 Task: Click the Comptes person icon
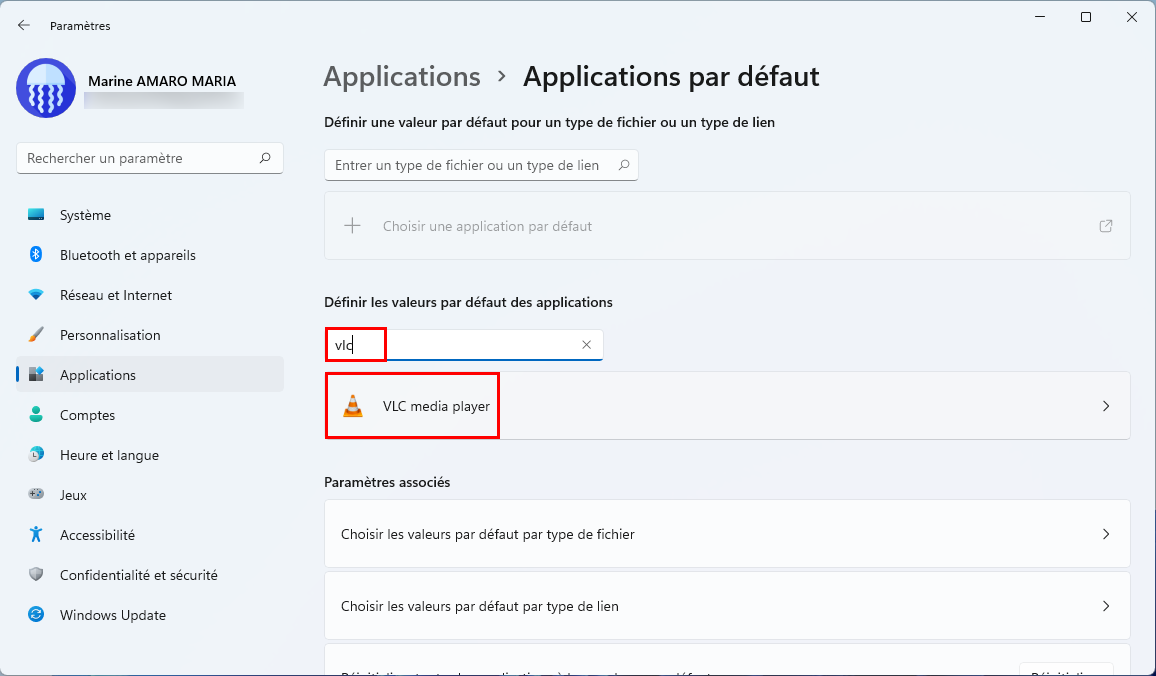(x=35, y=414)
